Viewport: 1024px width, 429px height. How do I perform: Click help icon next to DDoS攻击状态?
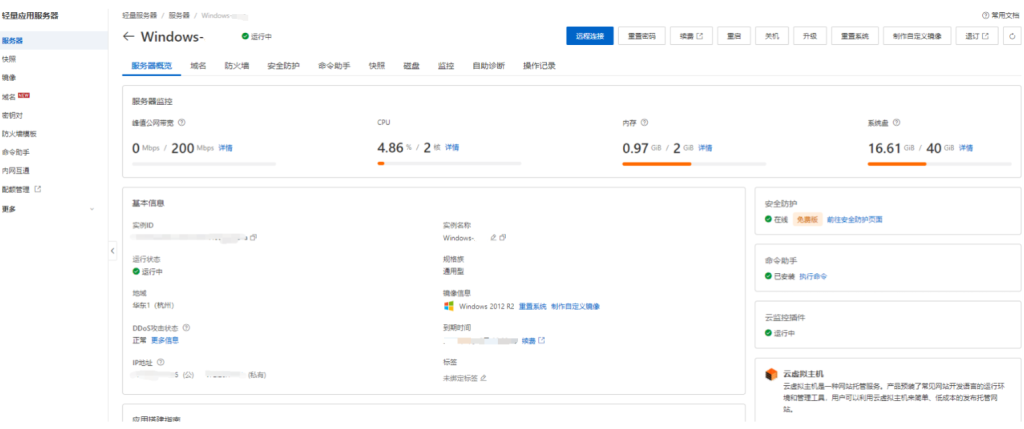(187, 328)
